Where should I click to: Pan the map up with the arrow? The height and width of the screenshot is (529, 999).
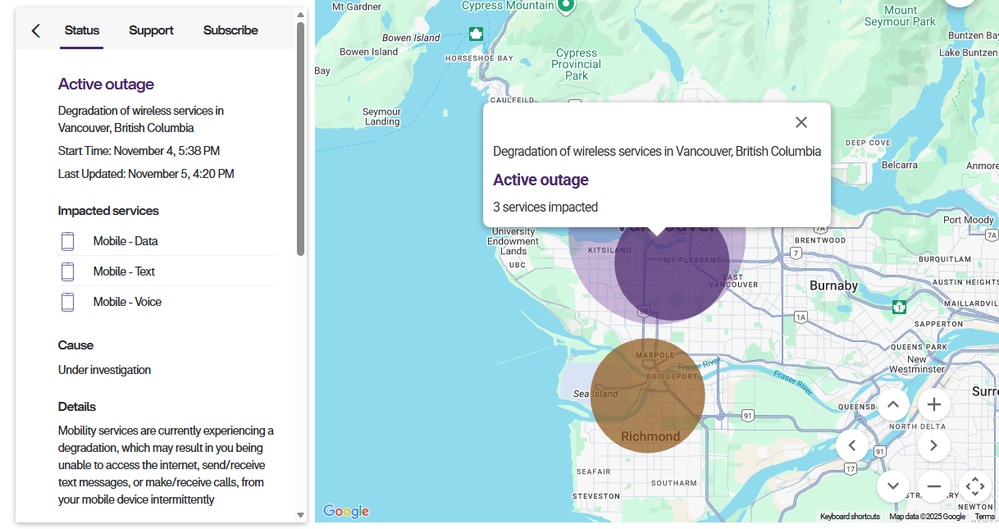coord(892,405)
